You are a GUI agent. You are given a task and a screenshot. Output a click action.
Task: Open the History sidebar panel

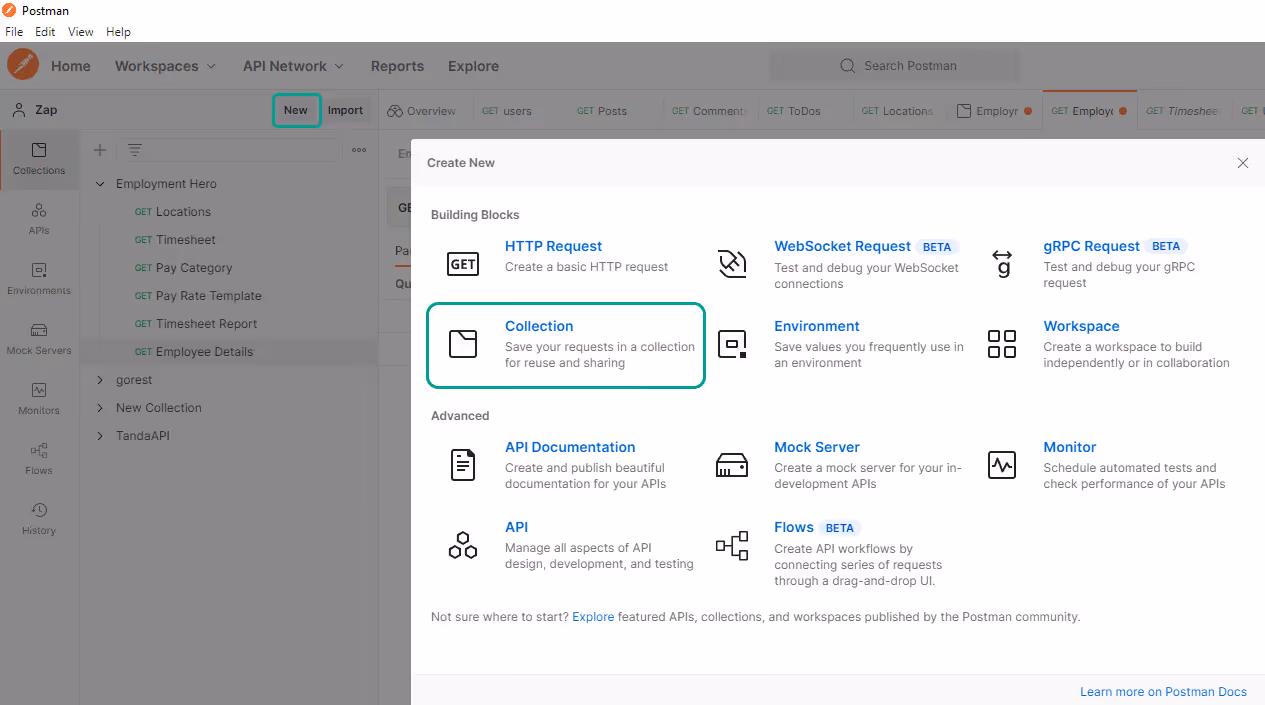point(39,518)
